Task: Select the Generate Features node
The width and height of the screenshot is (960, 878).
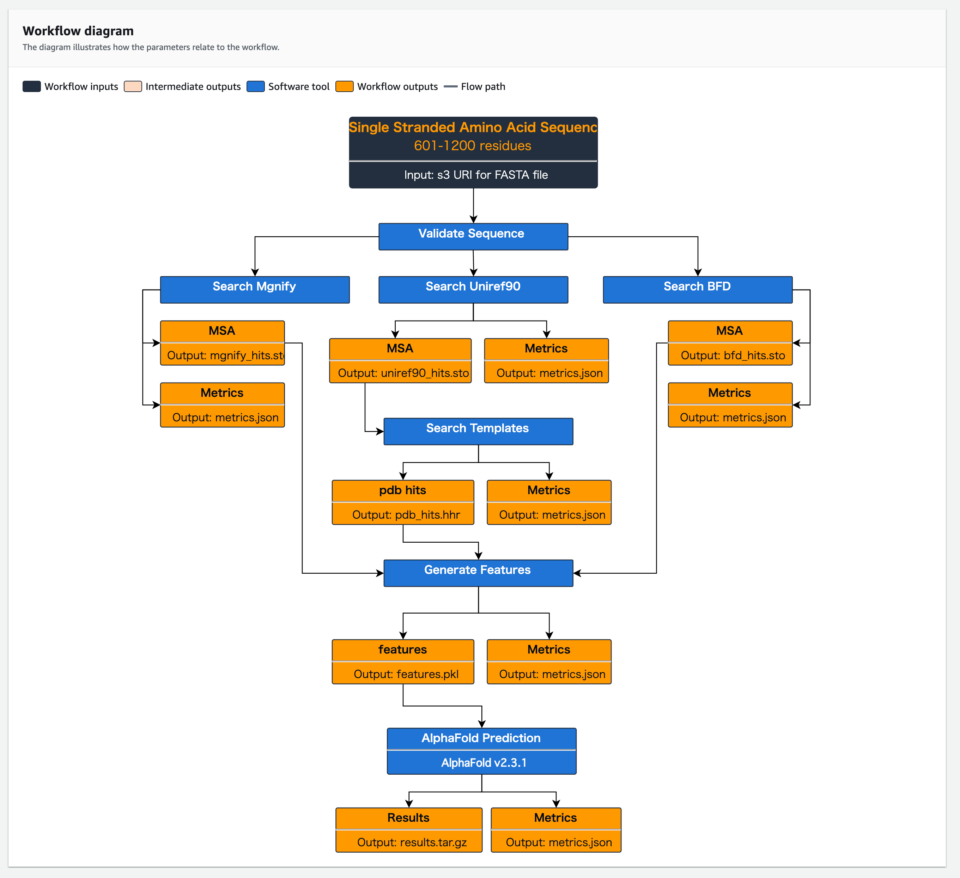Action: pyautogui.click(x=477, y=573)
